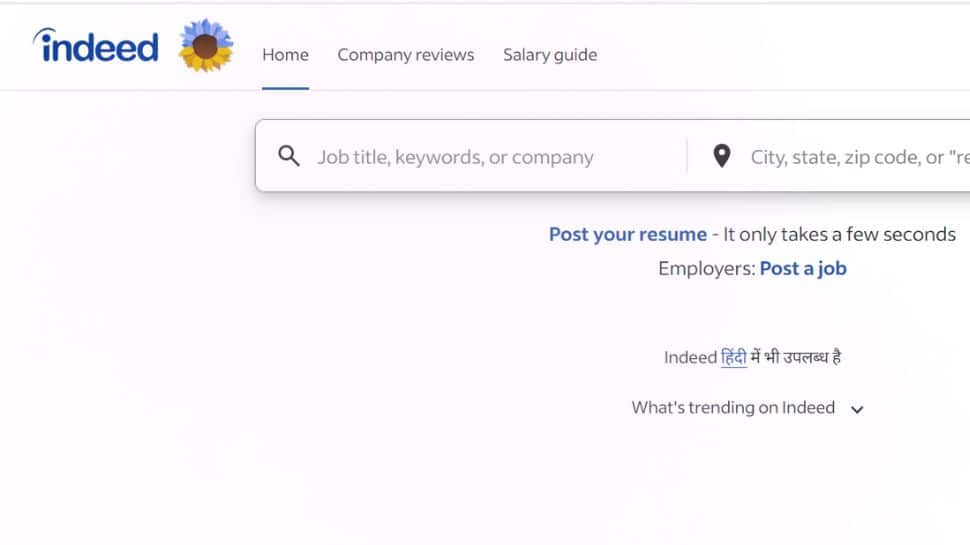The width and height of the screenshot is (970, 545).
Task: Click the blue underline beneath Home
Action: coord(285,88)
